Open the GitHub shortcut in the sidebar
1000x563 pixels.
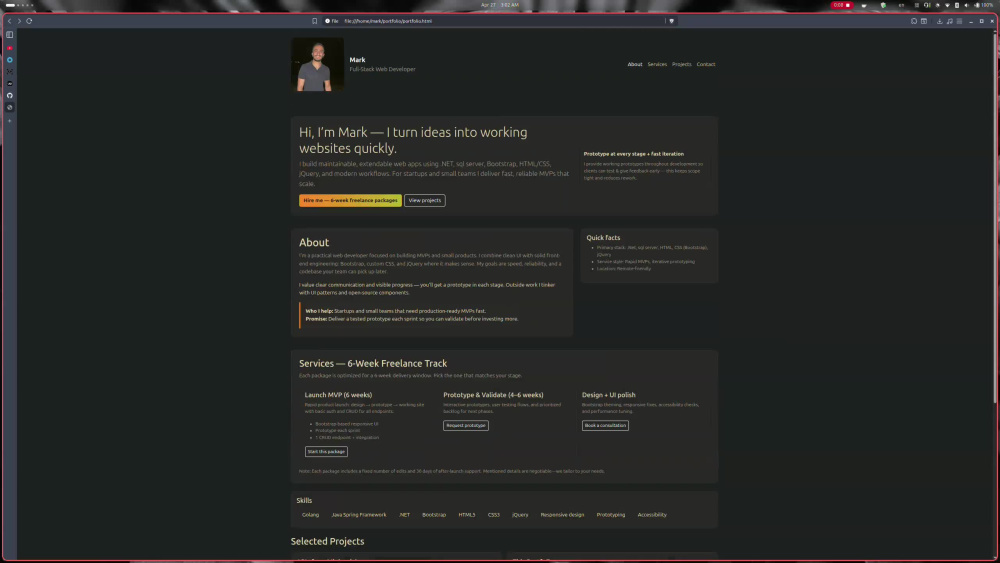point(10,96)
